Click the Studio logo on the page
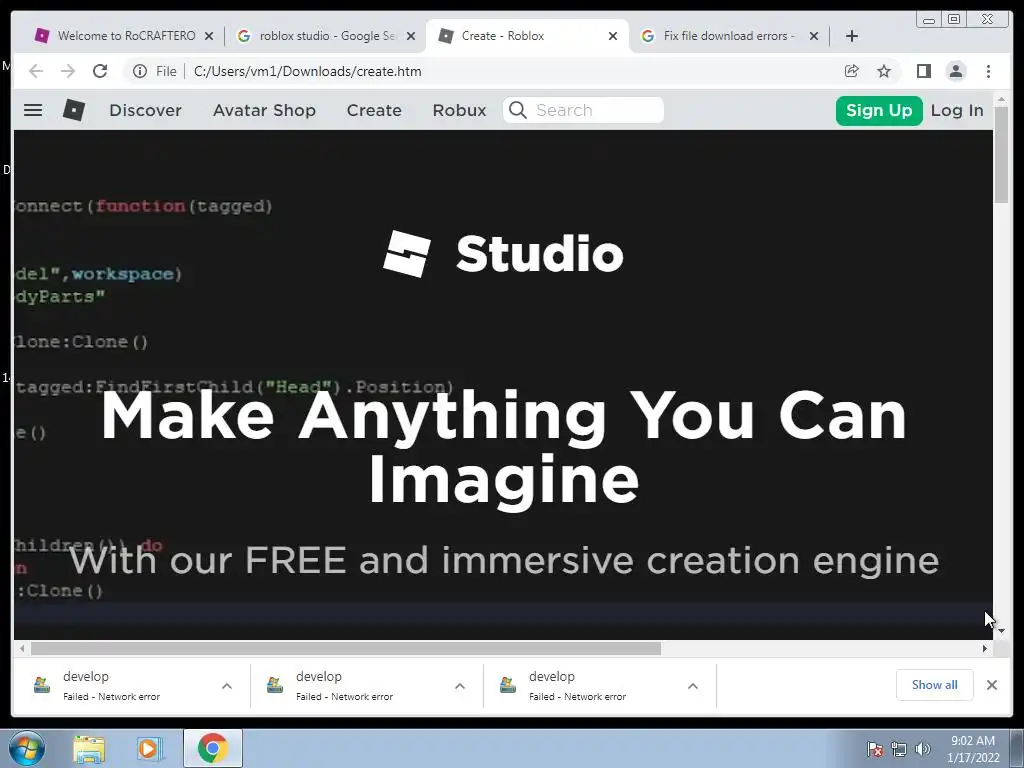1024x768 pixels. pos(503,254)
